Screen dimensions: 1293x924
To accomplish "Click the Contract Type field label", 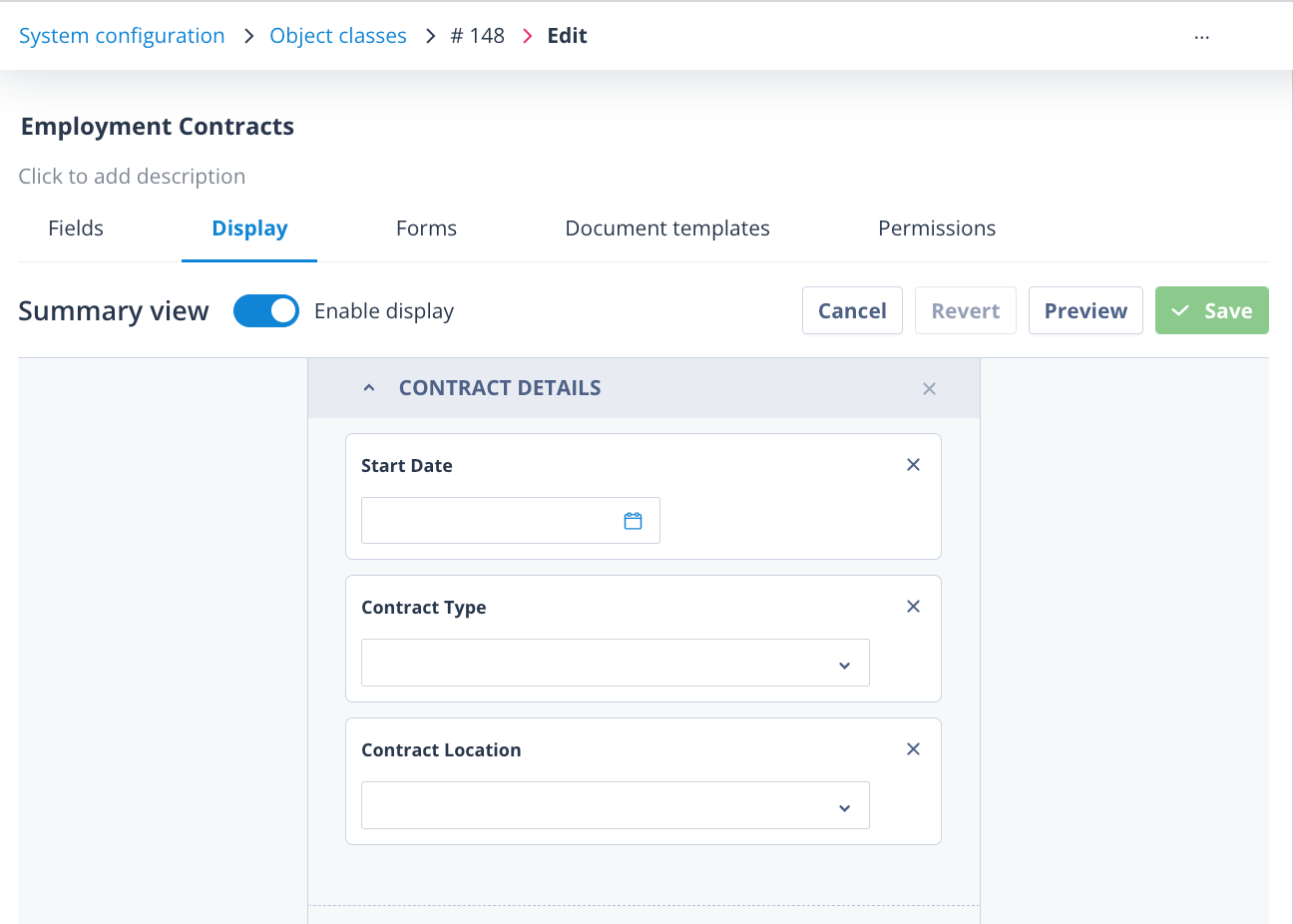I will click(424, 608).
